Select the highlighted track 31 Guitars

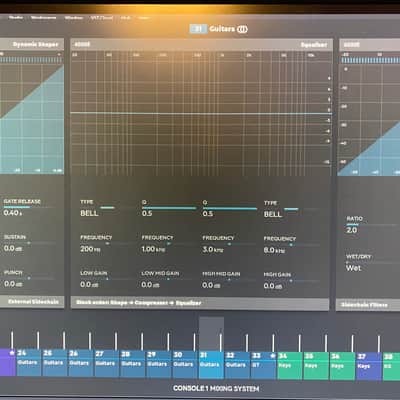click(211, 365)
